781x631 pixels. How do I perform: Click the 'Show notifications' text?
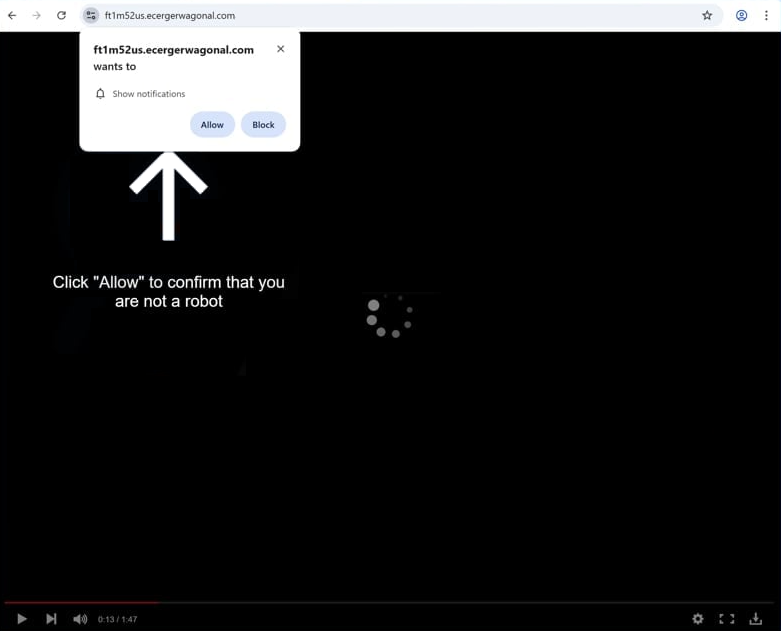pyautogui.click(x=148, y=94)
